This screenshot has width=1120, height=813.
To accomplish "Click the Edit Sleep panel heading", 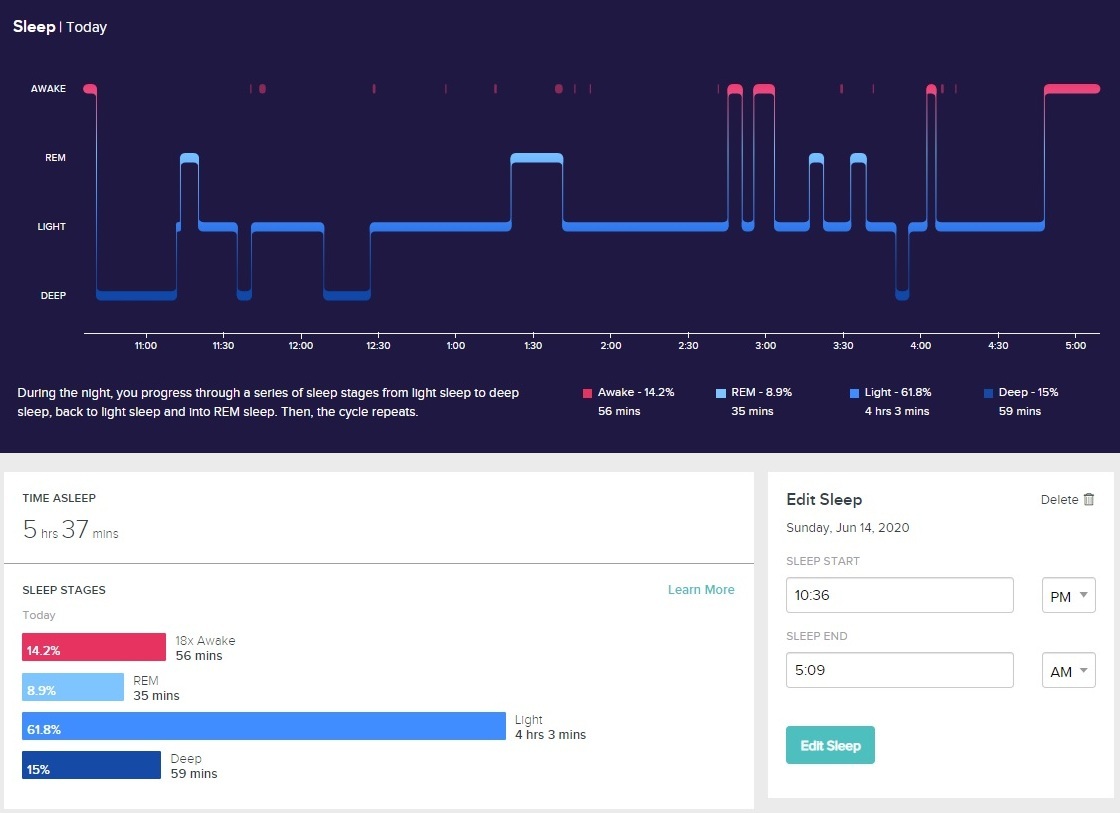I will point(824,499).
